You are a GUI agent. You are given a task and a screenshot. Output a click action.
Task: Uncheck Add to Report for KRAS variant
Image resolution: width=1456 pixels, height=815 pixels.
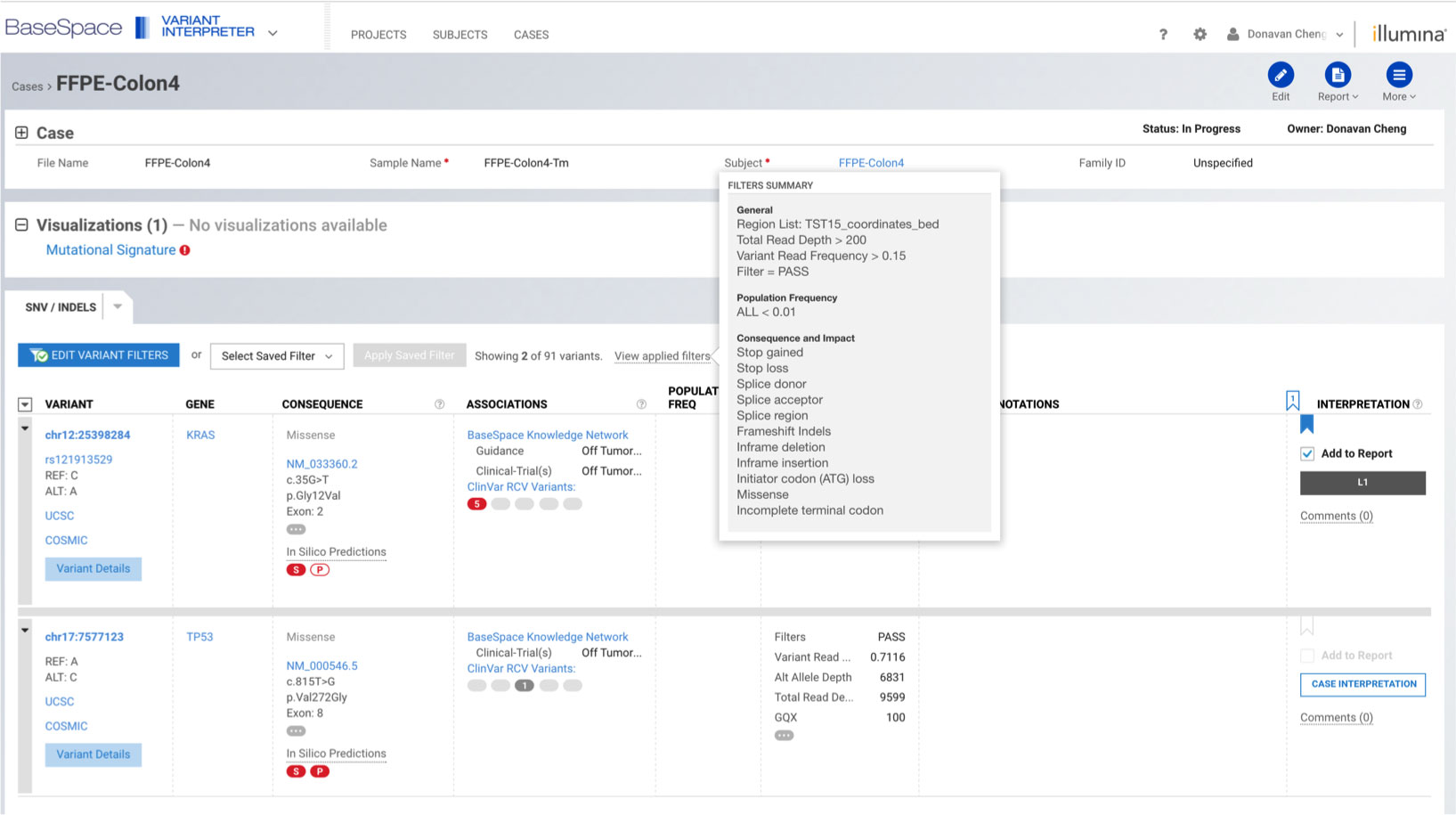(x=1307, y=453)
